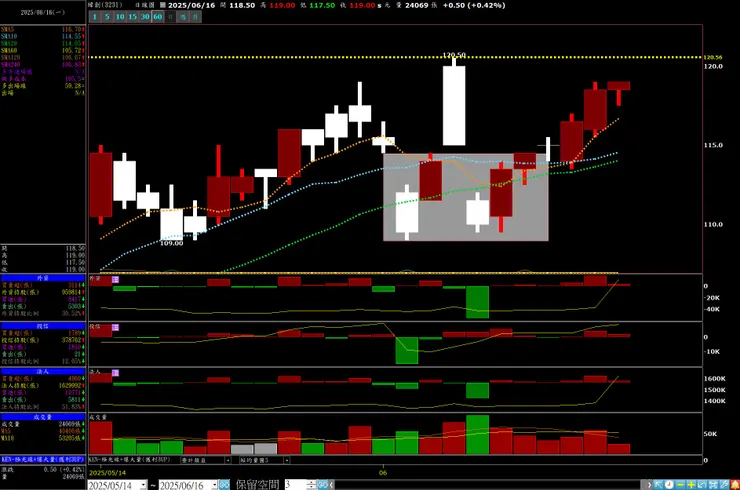Click the purple settings icon in 外資 panel
Screen dimensions: 740x490
coord(115,279)
